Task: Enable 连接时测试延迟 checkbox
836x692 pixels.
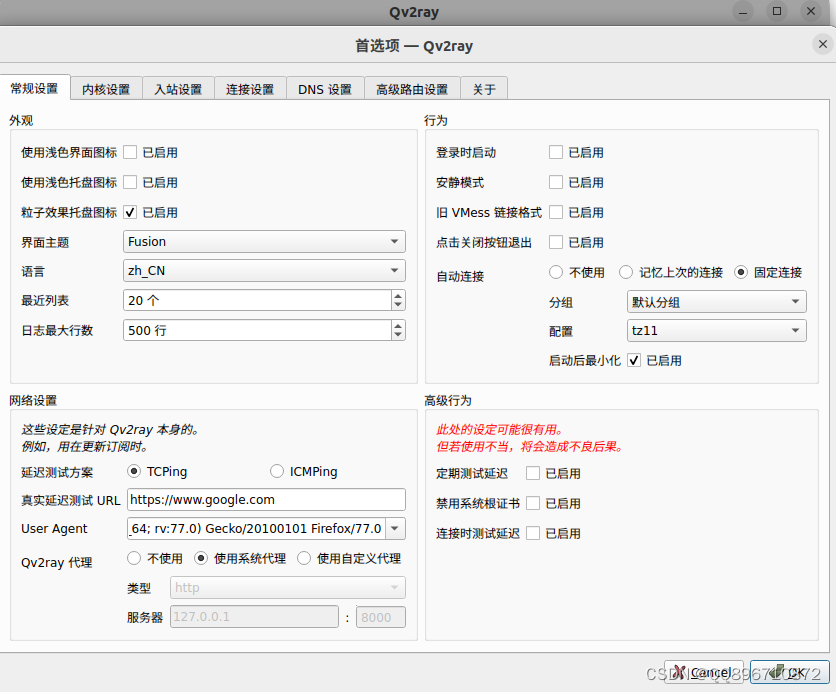Action: click(x=533, y=533)
